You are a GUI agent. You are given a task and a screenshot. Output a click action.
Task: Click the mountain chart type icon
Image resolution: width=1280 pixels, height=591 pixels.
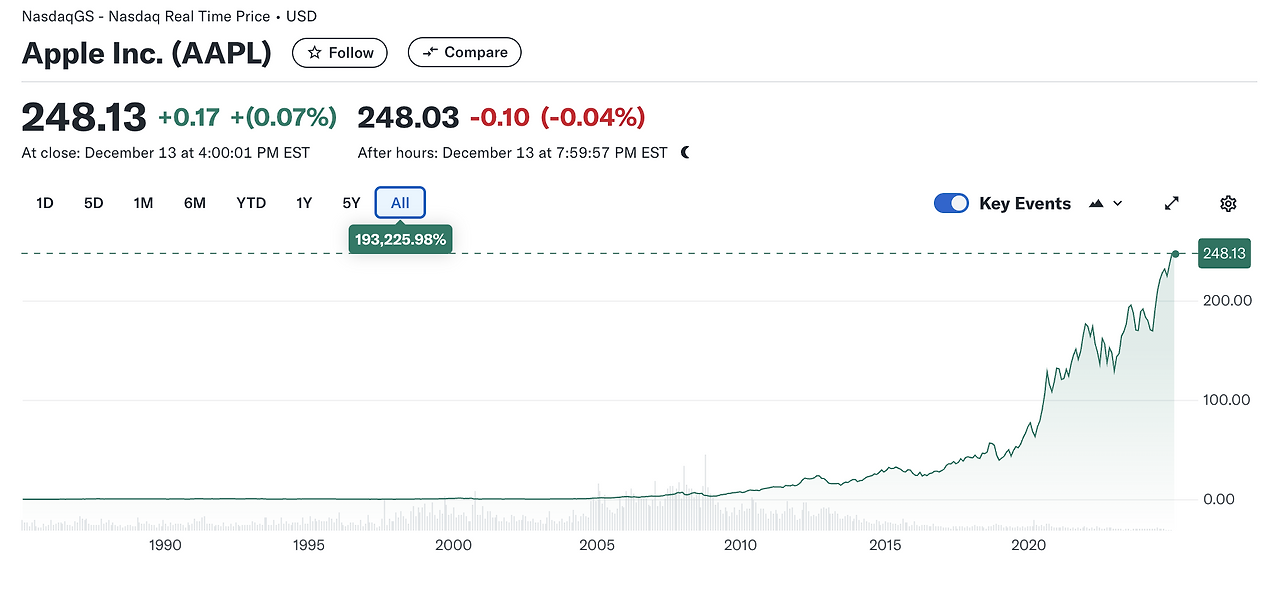tap(1096, 204)
